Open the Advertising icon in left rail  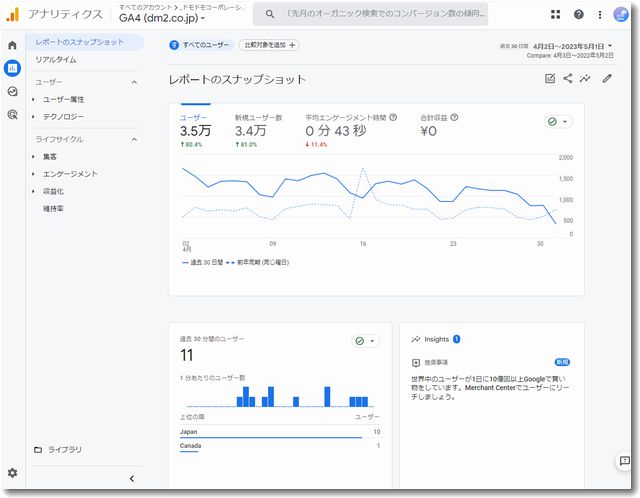coord(12,114)
